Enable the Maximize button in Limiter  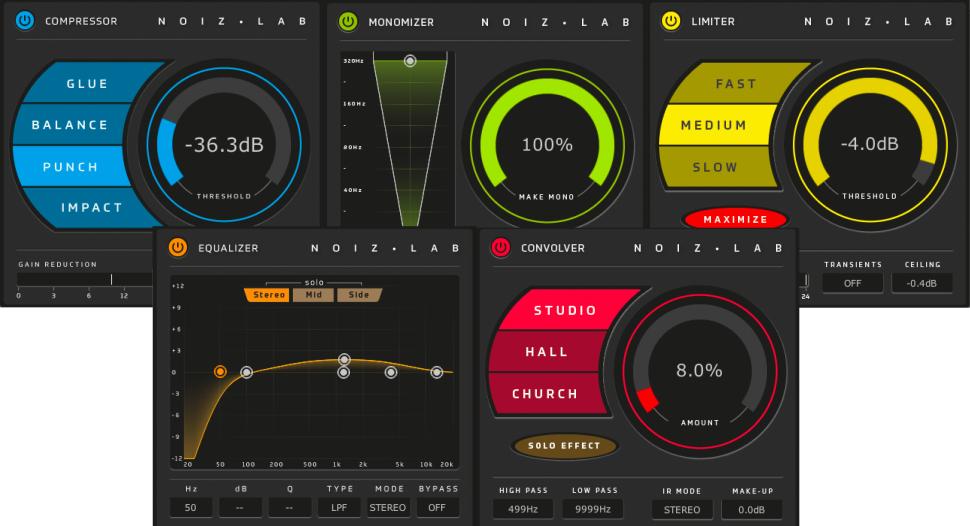[x=735, y=219]
